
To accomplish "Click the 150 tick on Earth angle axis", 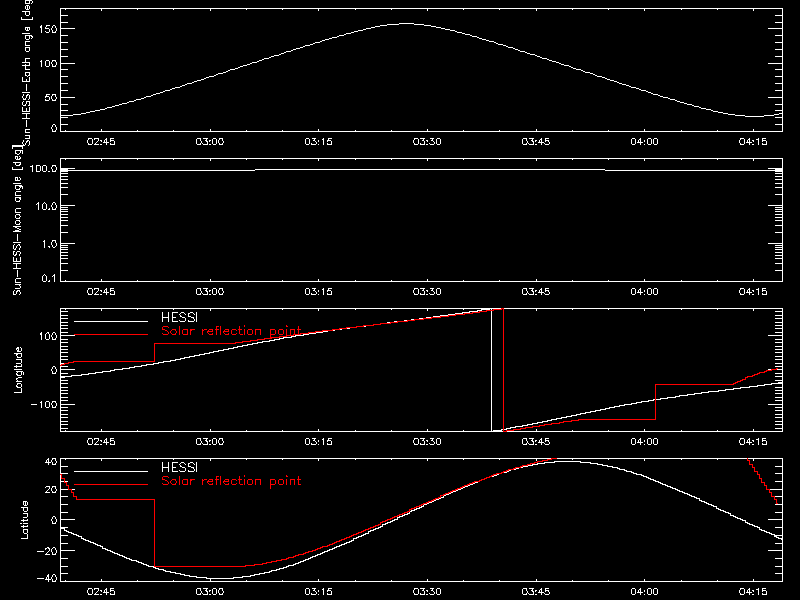I will click(x=48, y=29).
